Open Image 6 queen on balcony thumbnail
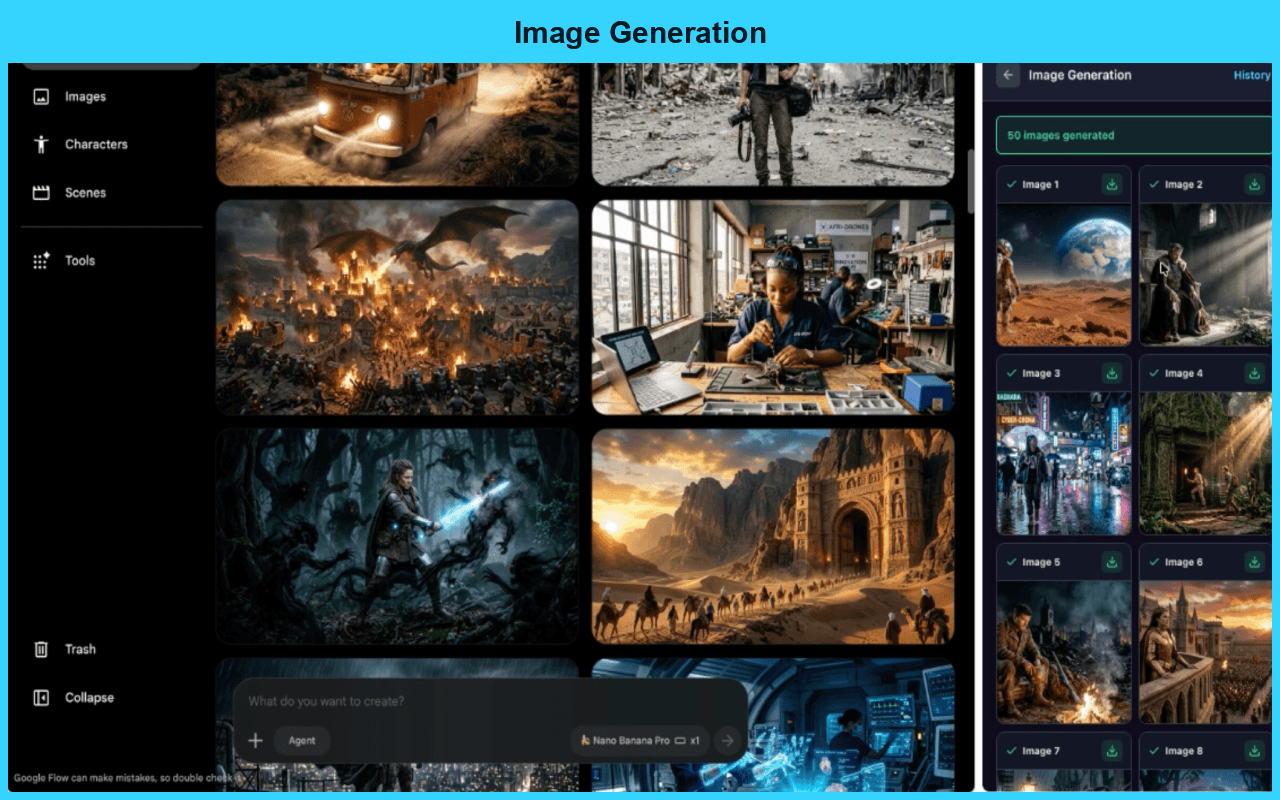This screenshot has height=800, width=1280. click(1206, 652)
